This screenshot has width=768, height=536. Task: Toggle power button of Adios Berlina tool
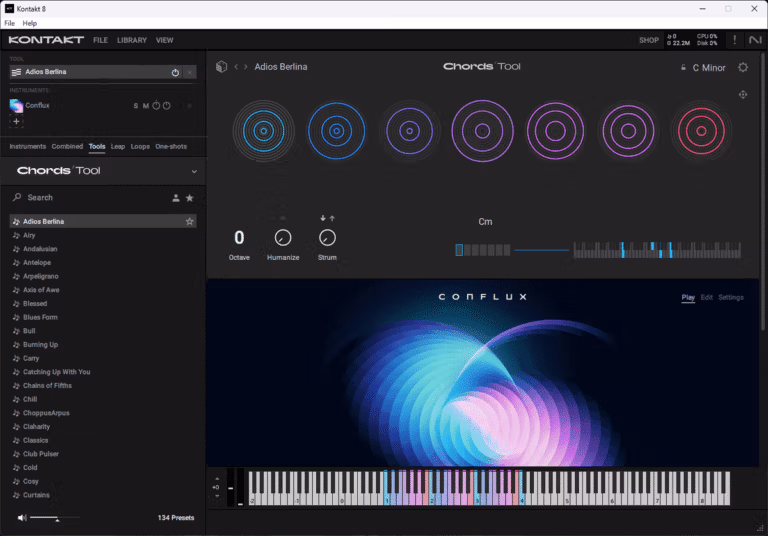175,73
